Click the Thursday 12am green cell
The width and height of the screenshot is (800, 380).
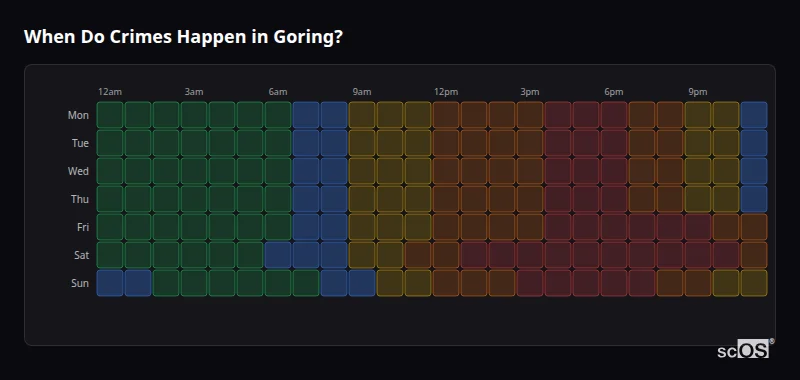[x=110, y=199]
